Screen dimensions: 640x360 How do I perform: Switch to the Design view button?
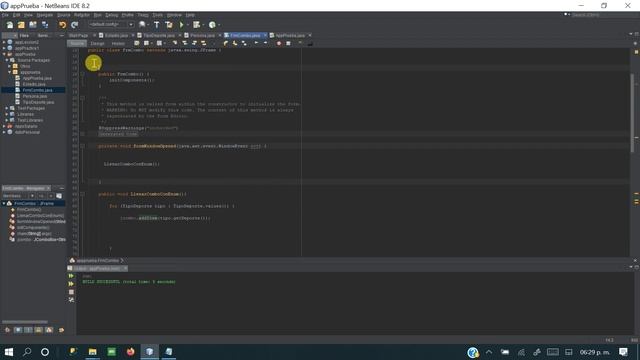coord(97,43)
